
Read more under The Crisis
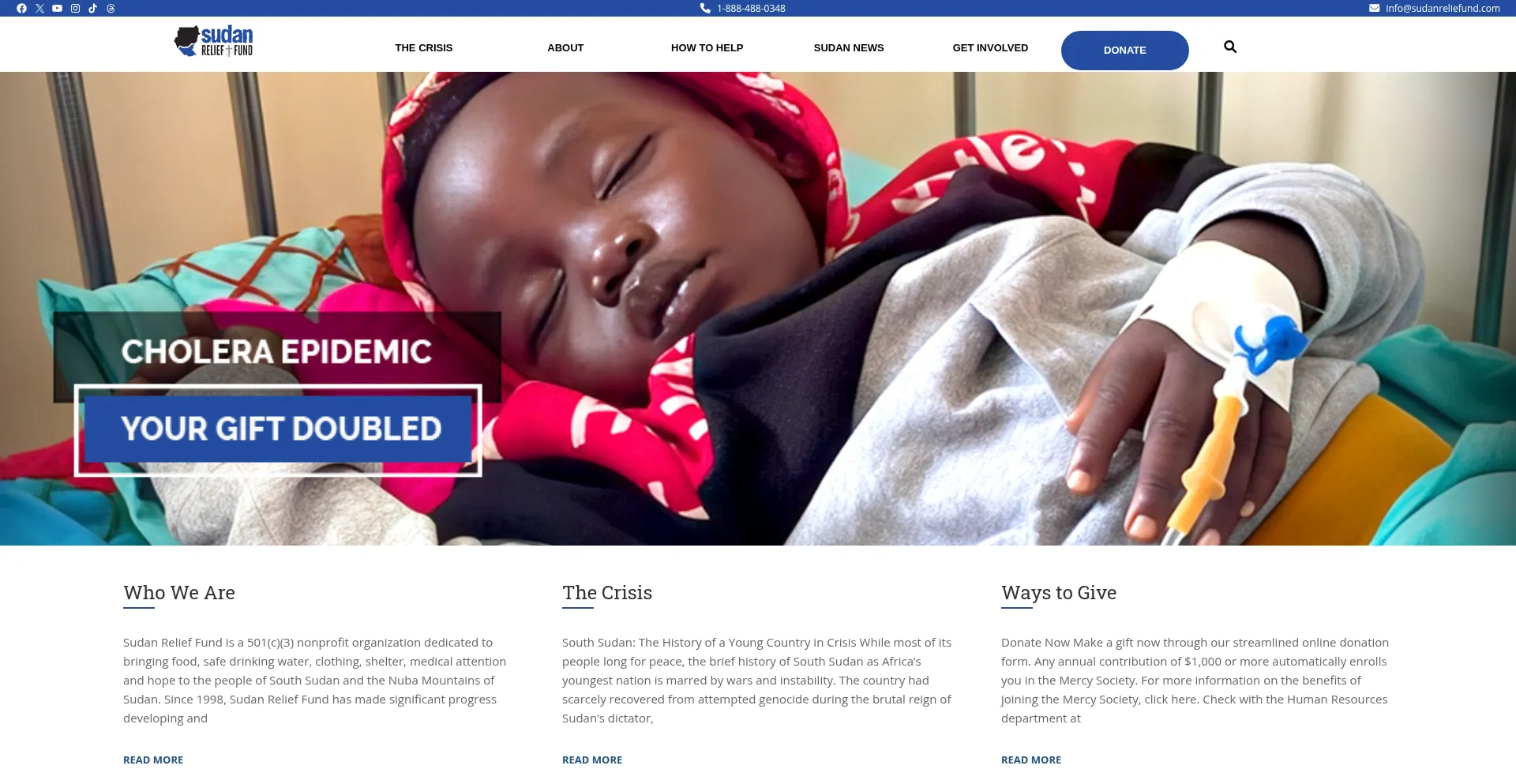592,760
